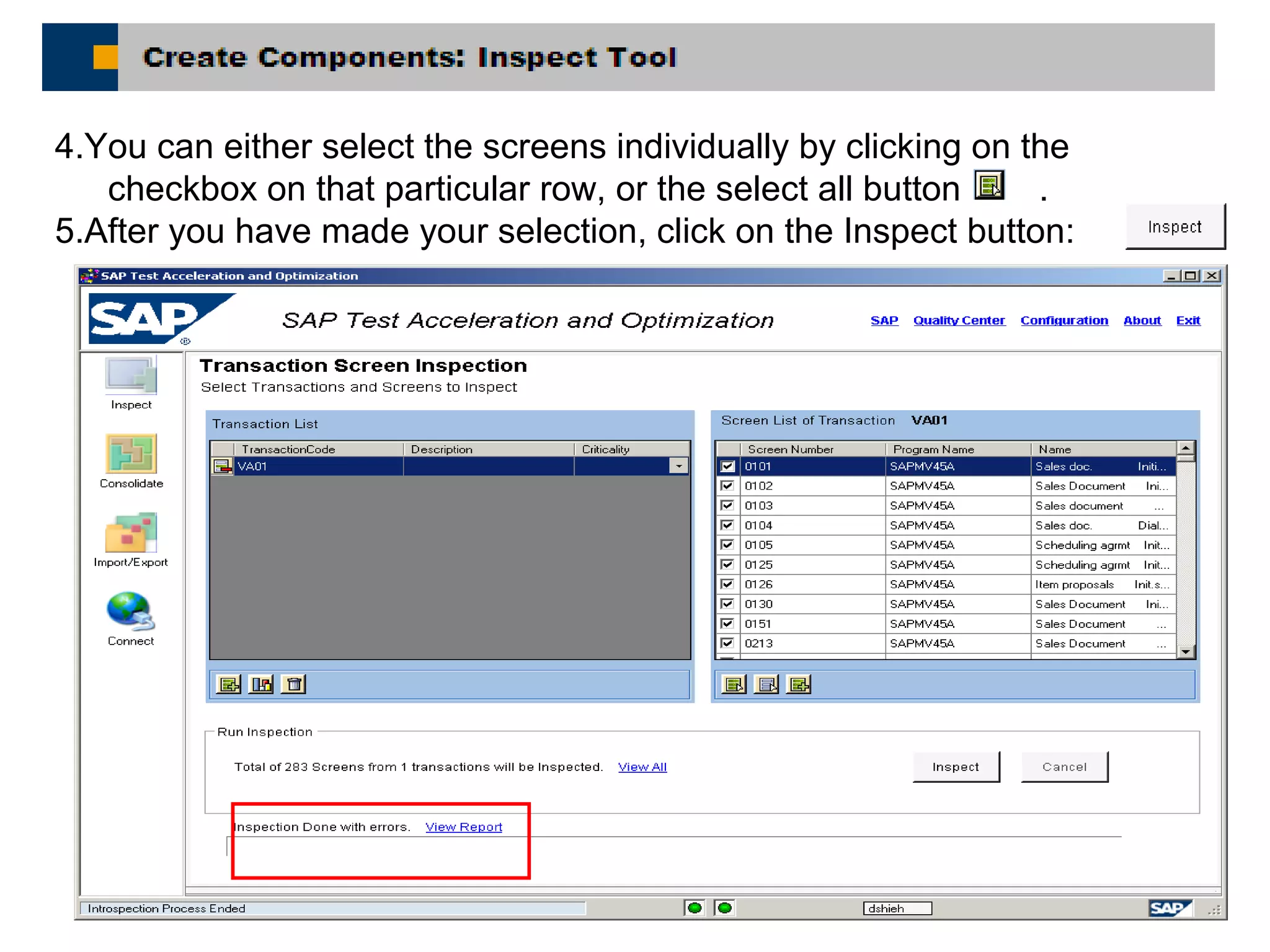Sort by Name column header in Screen List
This screenshot has width=1270, height=952.
coord(1103,449)
